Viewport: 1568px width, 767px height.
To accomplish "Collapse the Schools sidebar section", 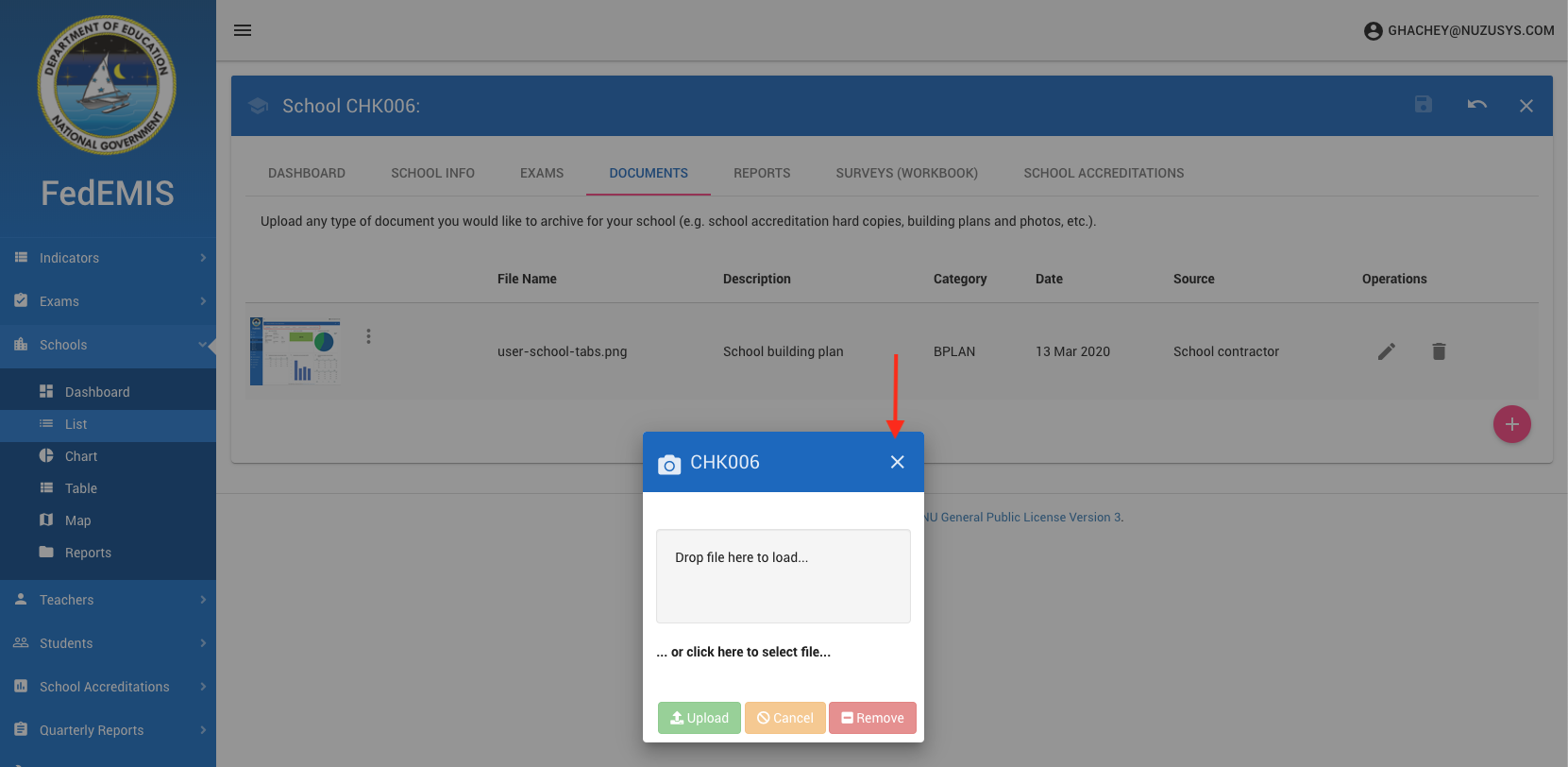I will pos(108,345).
